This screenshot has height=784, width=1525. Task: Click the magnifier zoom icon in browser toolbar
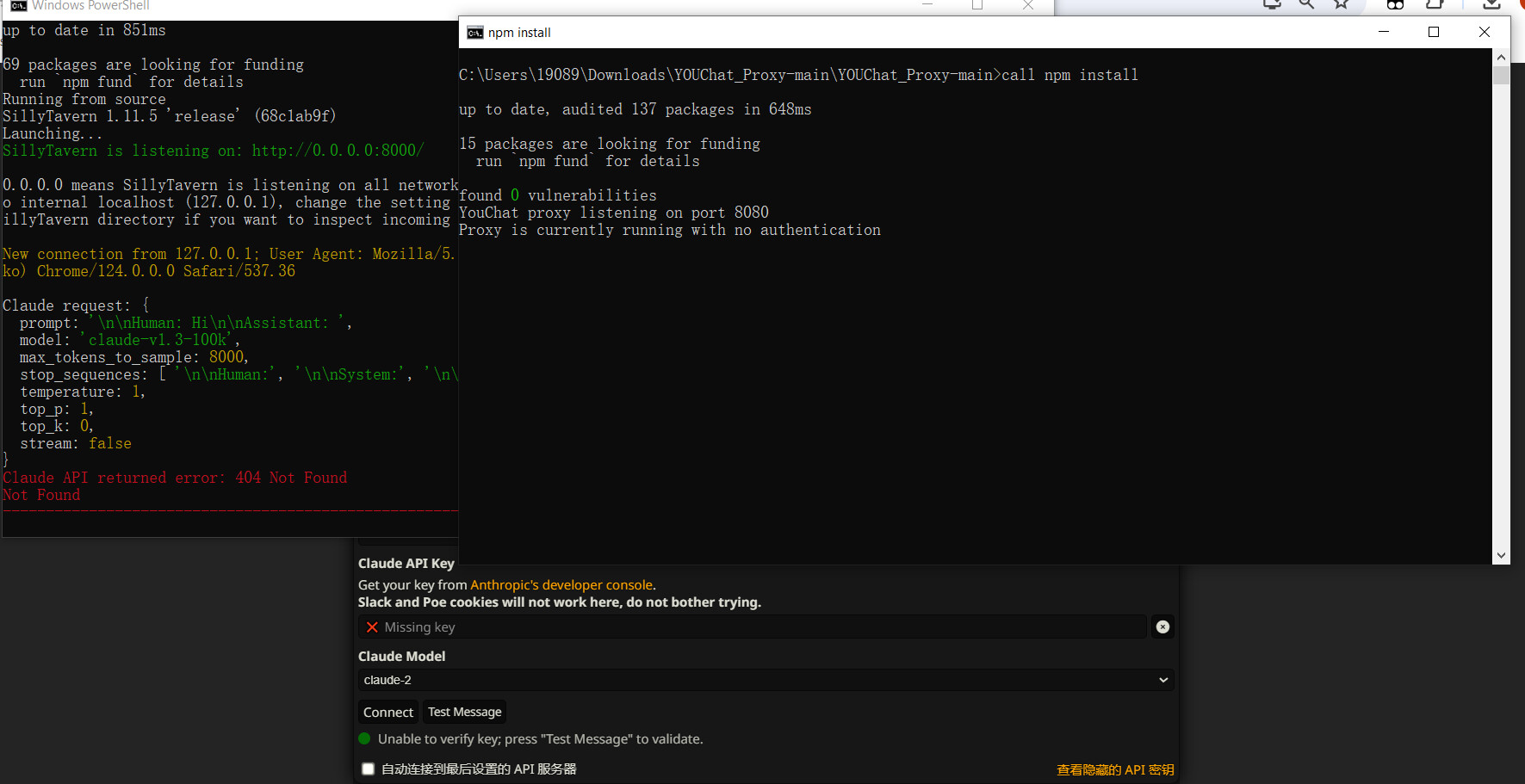pos(1306,4)
